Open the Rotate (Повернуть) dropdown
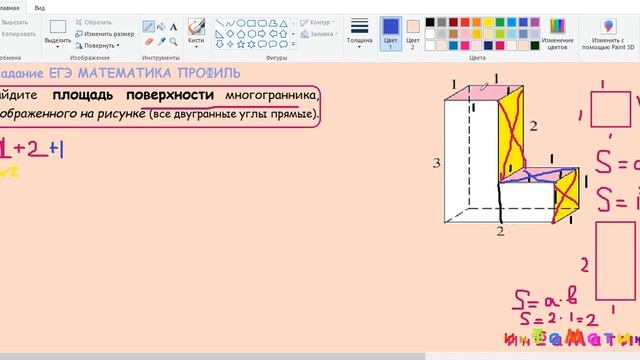Viewport: 640px width, 360px height. 98,45
